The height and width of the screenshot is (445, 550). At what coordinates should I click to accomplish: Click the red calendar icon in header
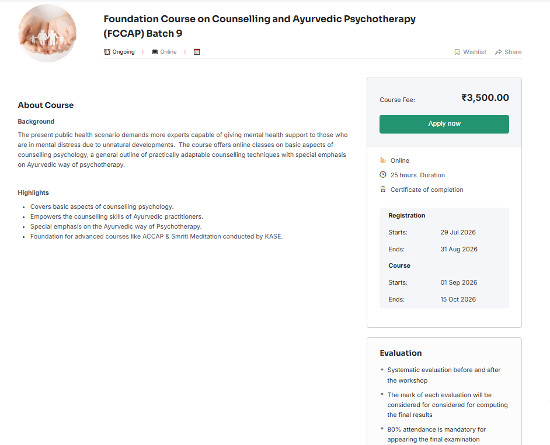pos(197,52)
